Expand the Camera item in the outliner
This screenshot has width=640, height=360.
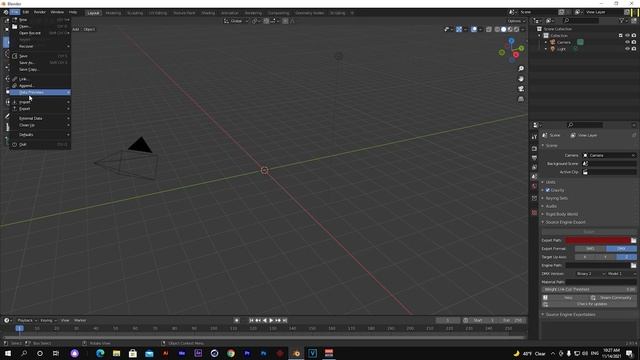[546, 42]
